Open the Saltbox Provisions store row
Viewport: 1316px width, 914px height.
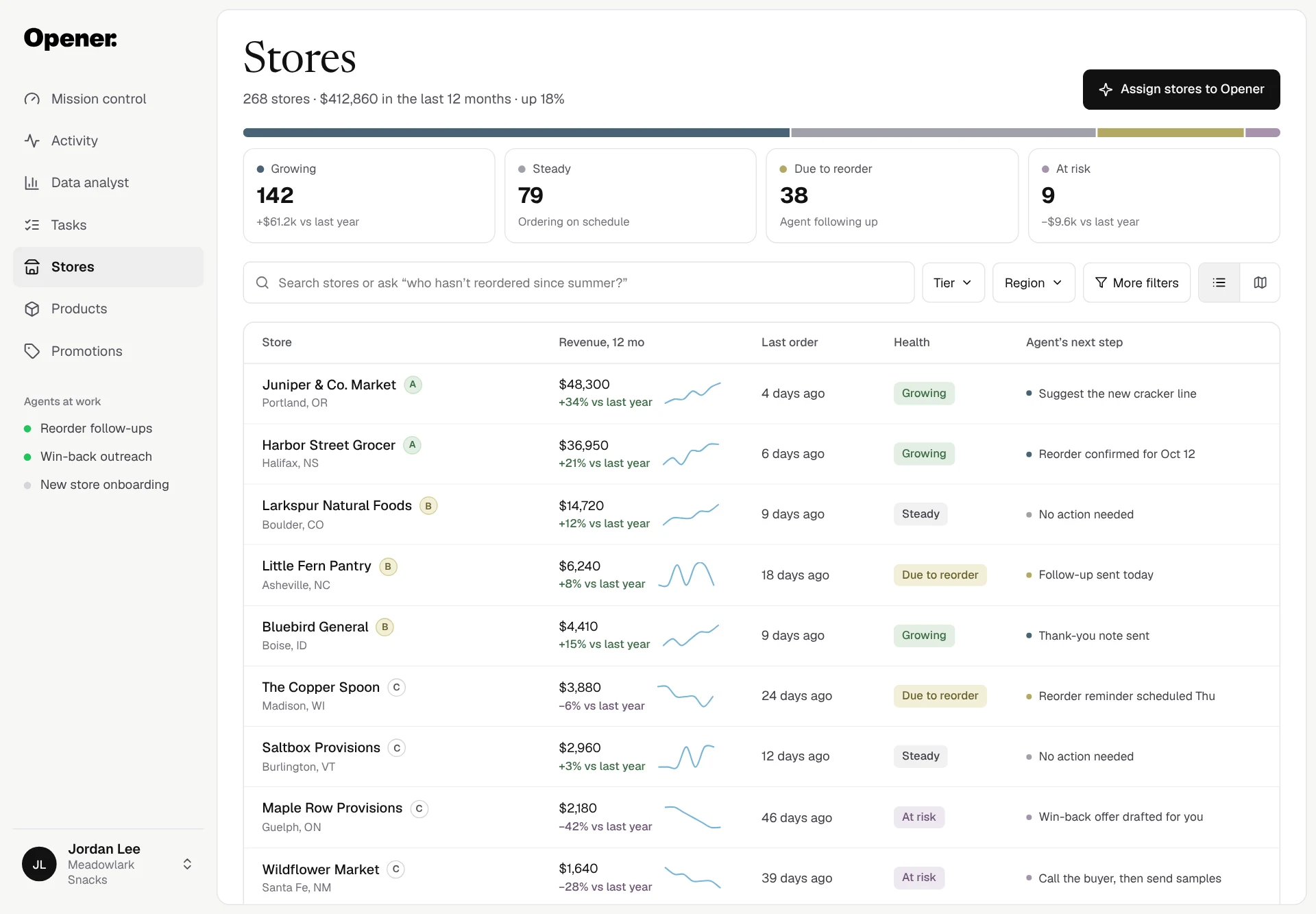coord(761,756)
